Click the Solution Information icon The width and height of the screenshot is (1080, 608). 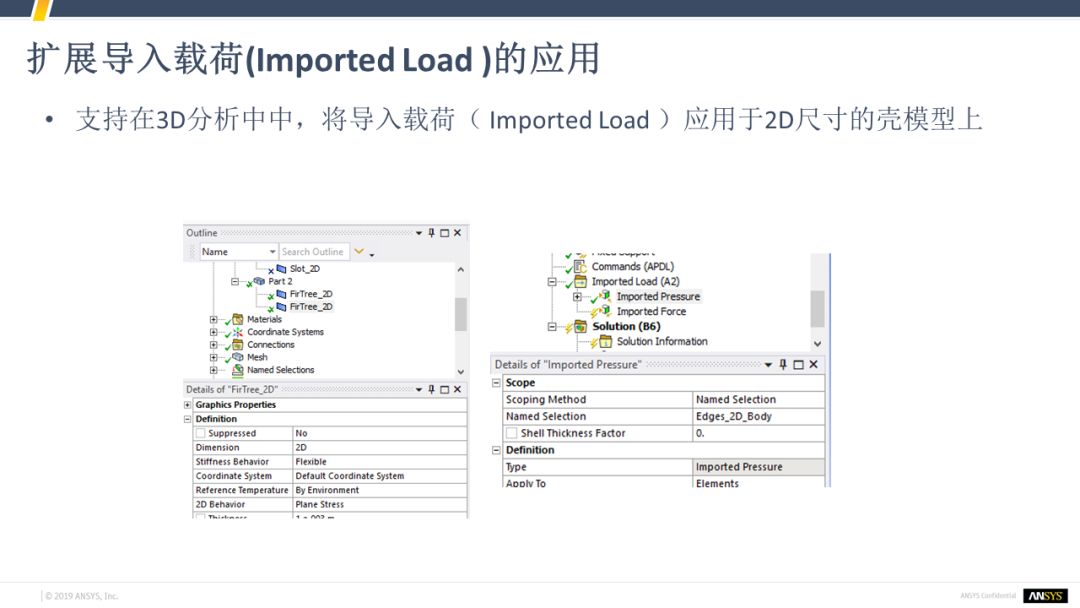coord(606,341)
